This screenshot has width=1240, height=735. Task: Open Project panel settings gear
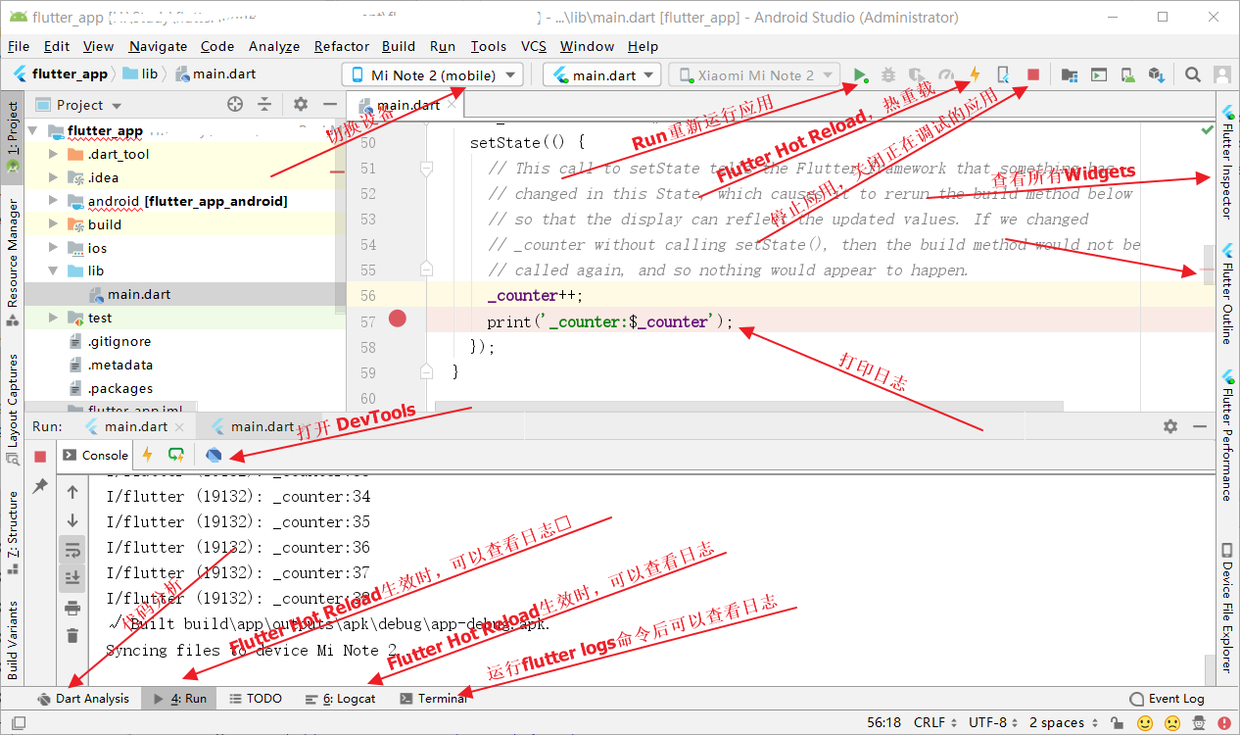click(301, 104)
